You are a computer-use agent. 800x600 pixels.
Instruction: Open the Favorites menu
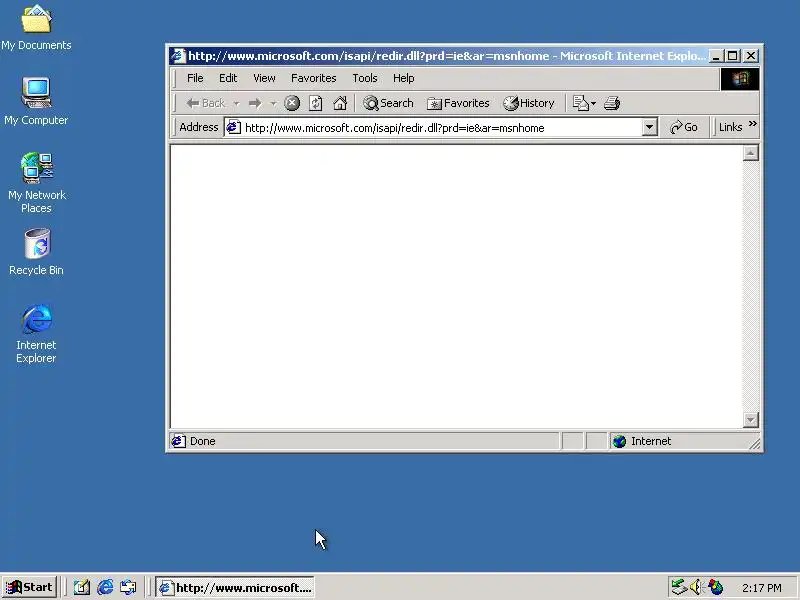pos(313,78)
